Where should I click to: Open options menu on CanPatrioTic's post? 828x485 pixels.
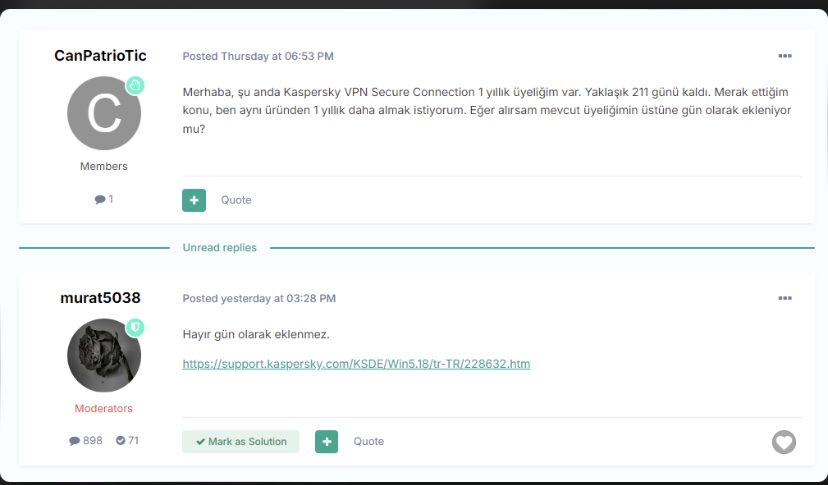785,56
